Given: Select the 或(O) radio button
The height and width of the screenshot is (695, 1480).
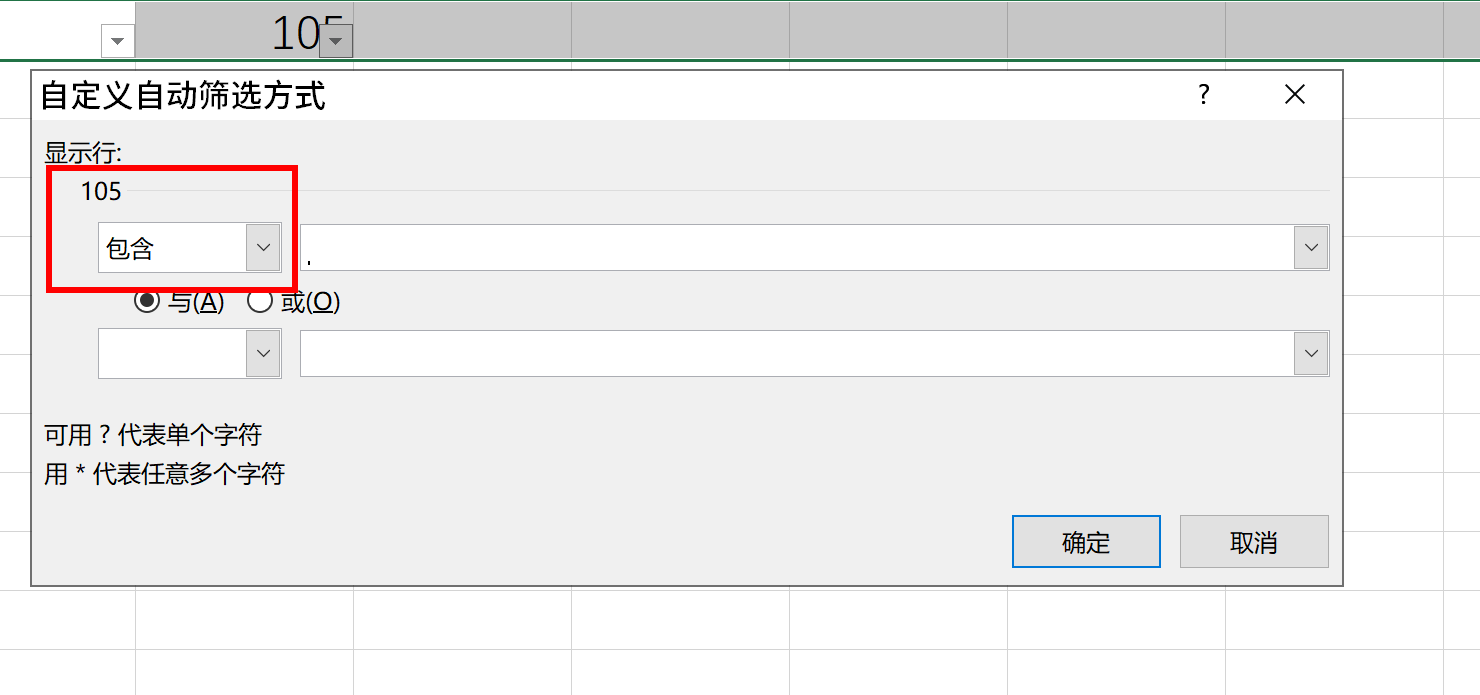Looking at the screenshot, I should pos(260,302).
